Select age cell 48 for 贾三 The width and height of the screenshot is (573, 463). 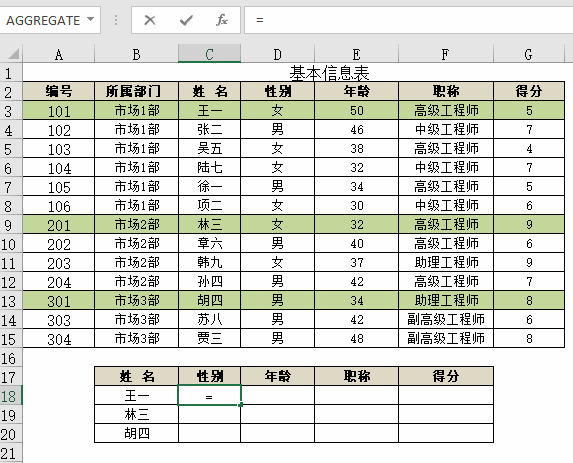(356, 338)
